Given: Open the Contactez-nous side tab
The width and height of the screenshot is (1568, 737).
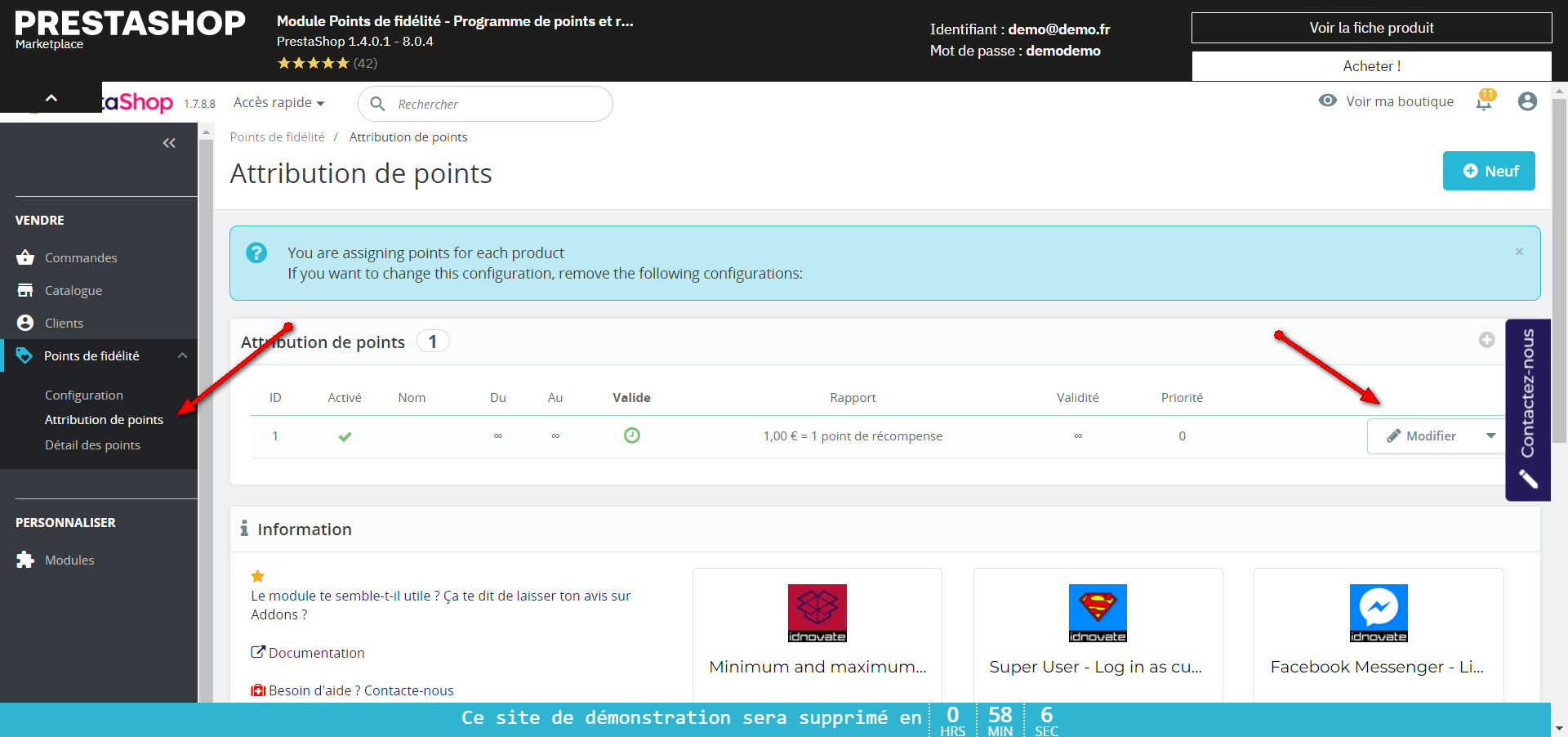Looking at the screenshot, I should 1528,410.
